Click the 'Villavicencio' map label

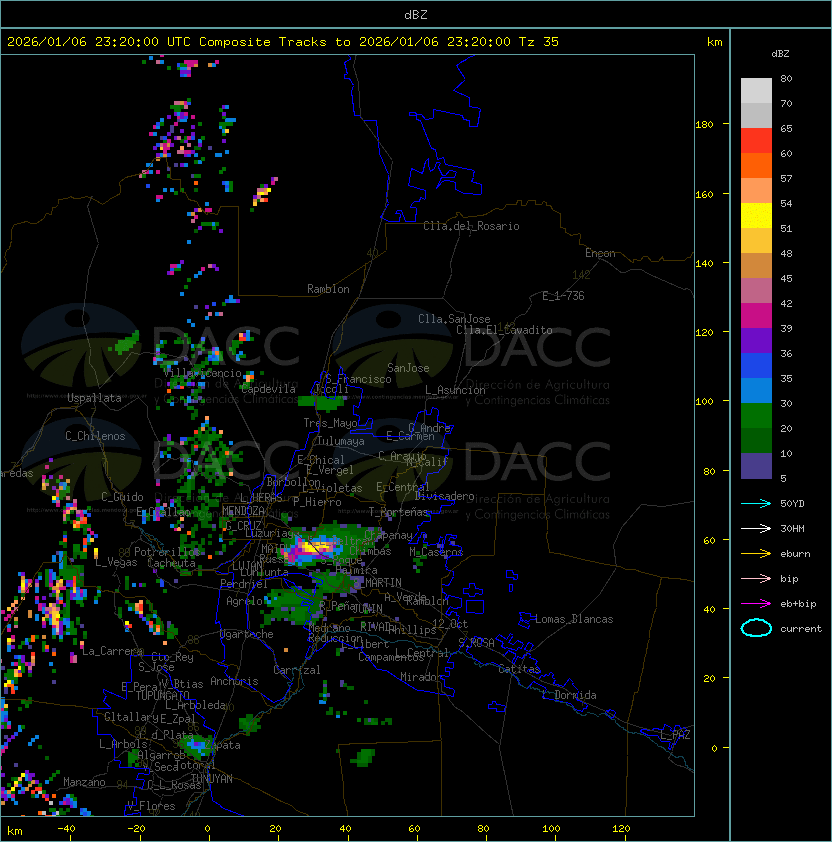[202, 373]
